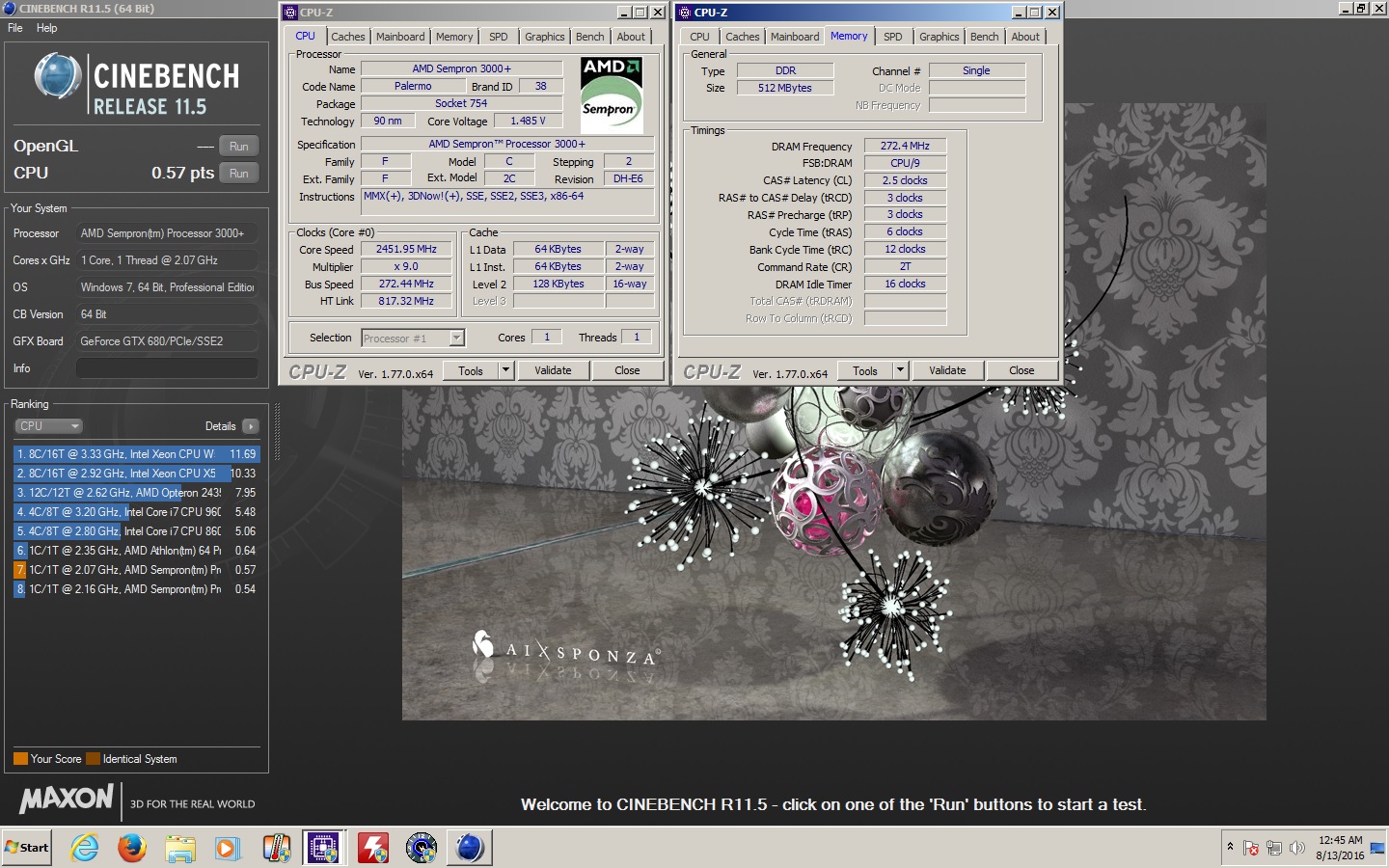Open SPD tab in left CPU-Z
The width and height of the screenshot is (1389, 868).
click(499, 37)
